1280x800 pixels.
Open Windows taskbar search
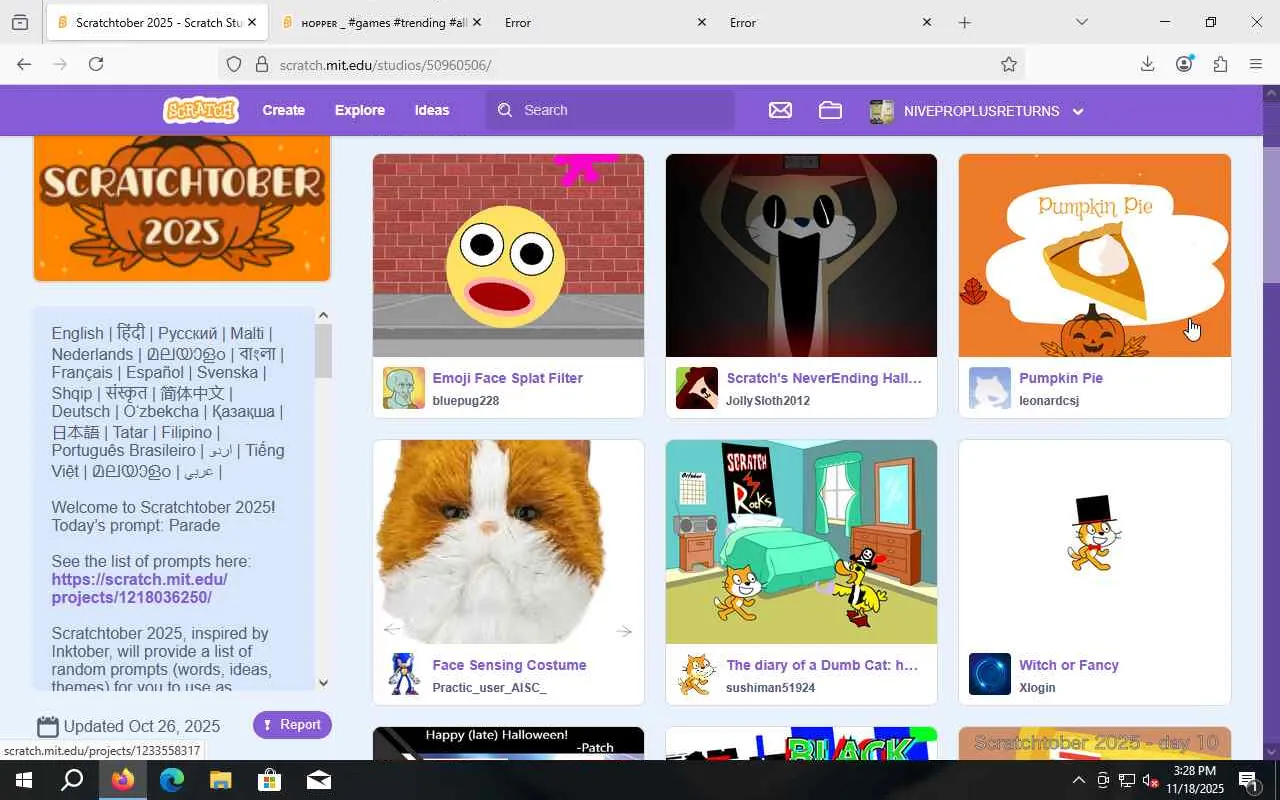pyautogui.click(x=72, y=780)
